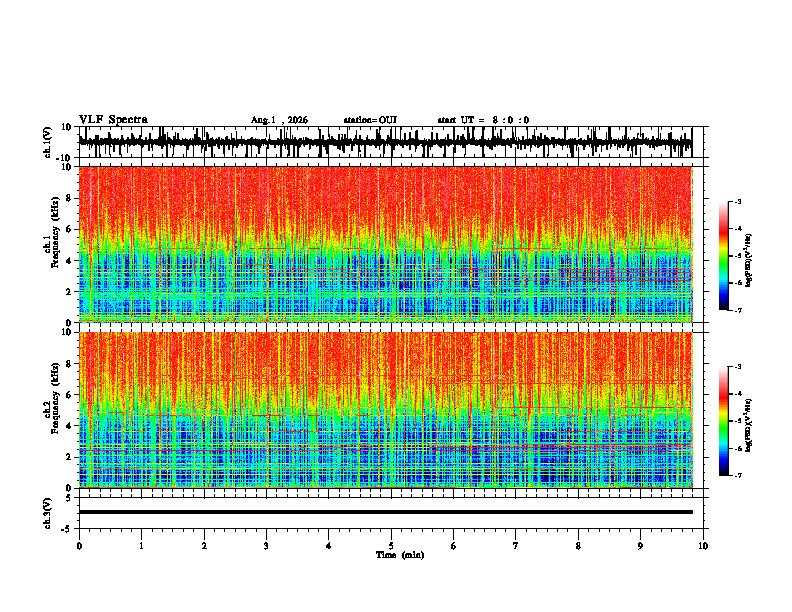Click the ch.1 frequency axis "4" tick label

point(69,261)
